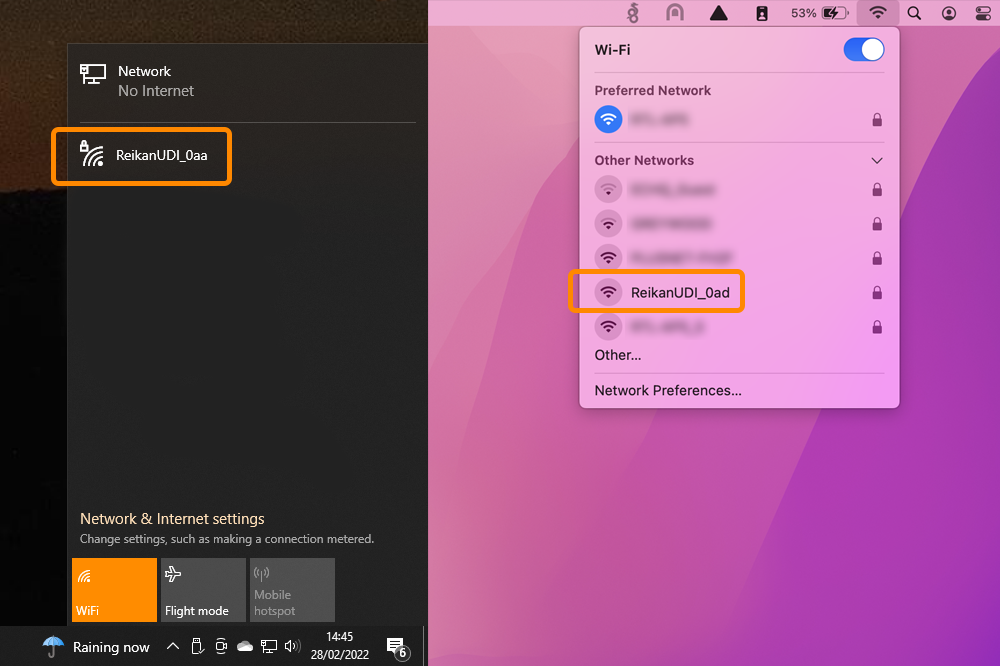Open Control Center icon in menu bar
This screenshot has width=1000, height=666.
[x=983, y=13]
